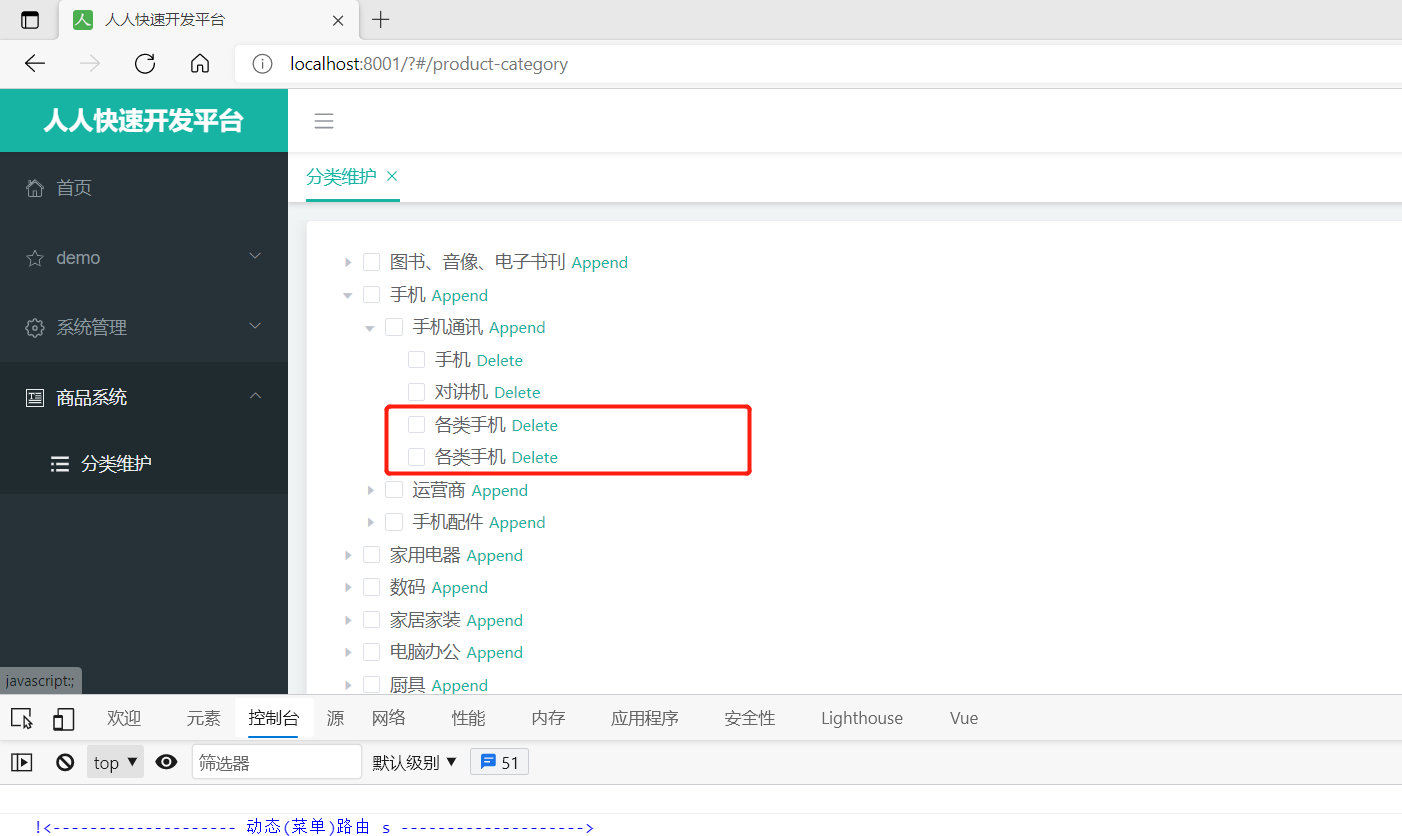The width and height of the screenshot is (1402, 836).
Task: Open the 内存 DevTools tab
Action: tap(549, 718)
